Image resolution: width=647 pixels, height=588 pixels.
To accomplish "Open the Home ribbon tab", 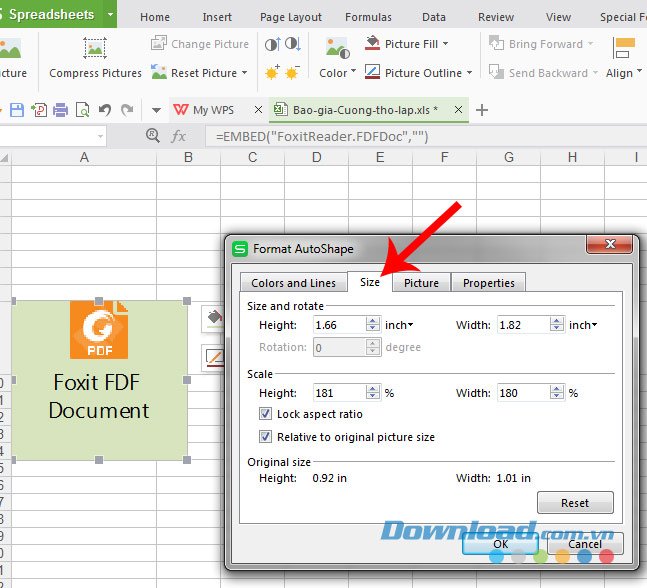I will click(x=155, y=17).
